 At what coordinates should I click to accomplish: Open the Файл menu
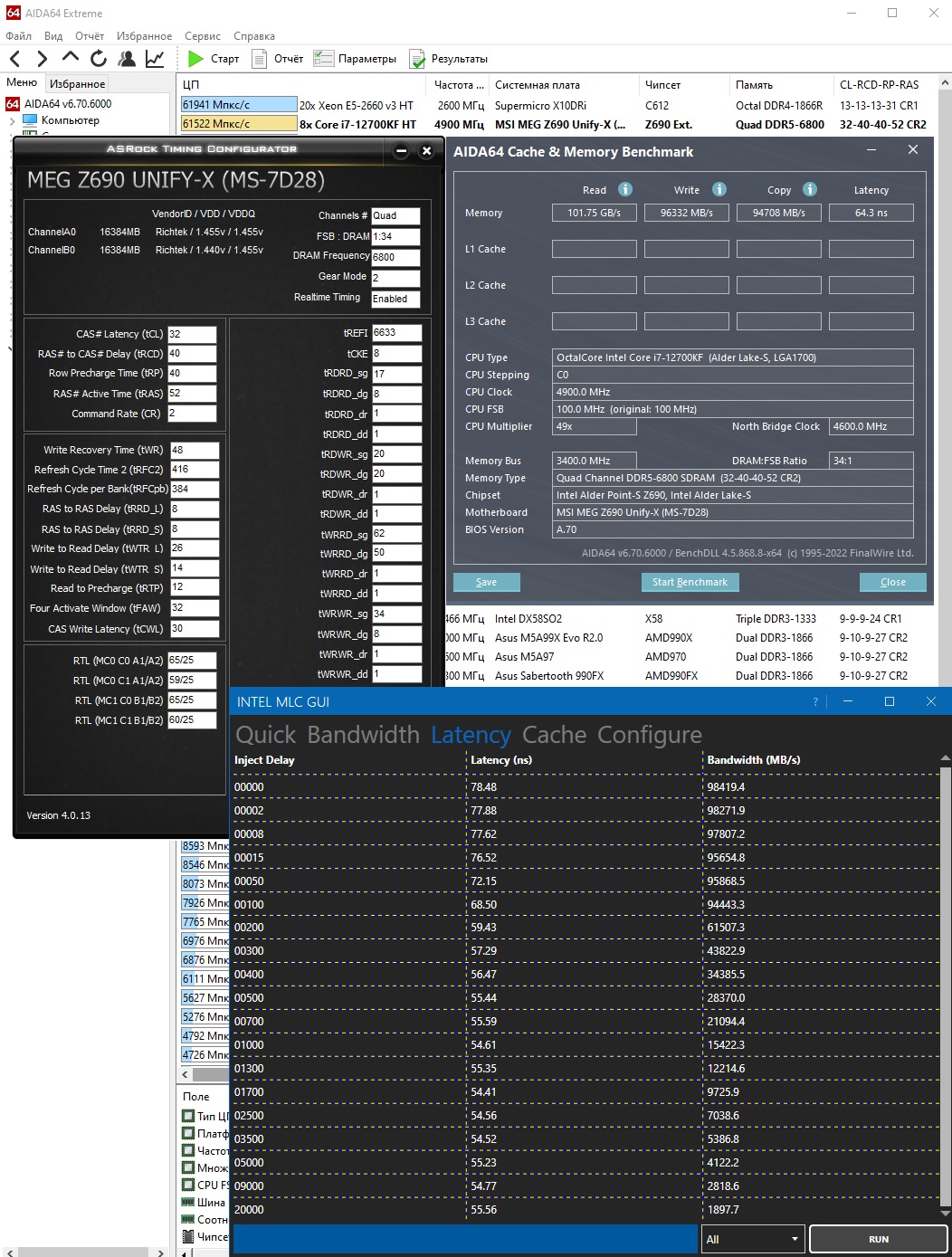tap(19, 36)
